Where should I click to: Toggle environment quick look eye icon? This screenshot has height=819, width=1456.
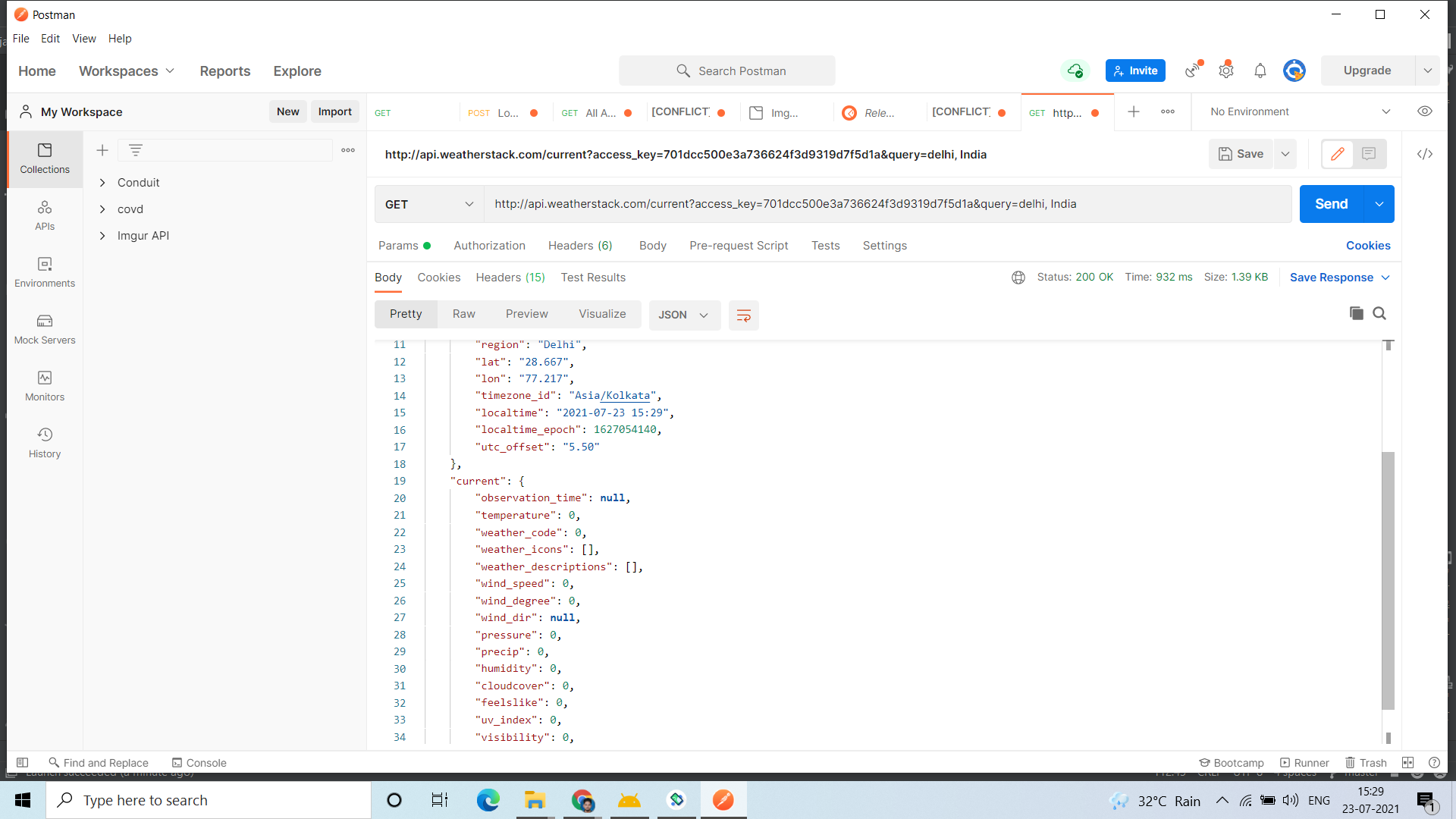[1424, 111]
